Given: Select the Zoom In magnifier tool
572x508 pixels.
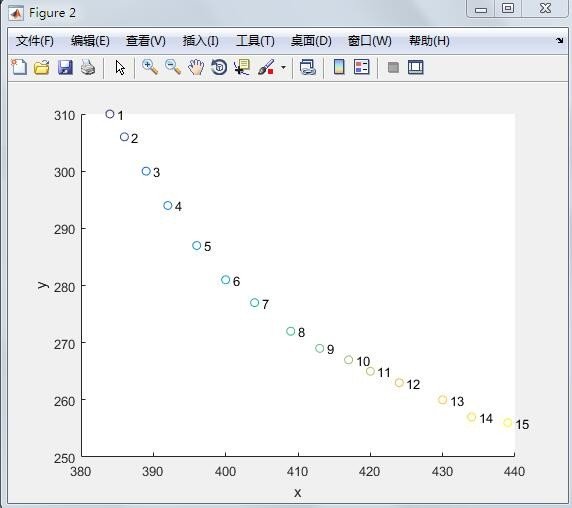Looking at the screenshot, I should (150, 67).
